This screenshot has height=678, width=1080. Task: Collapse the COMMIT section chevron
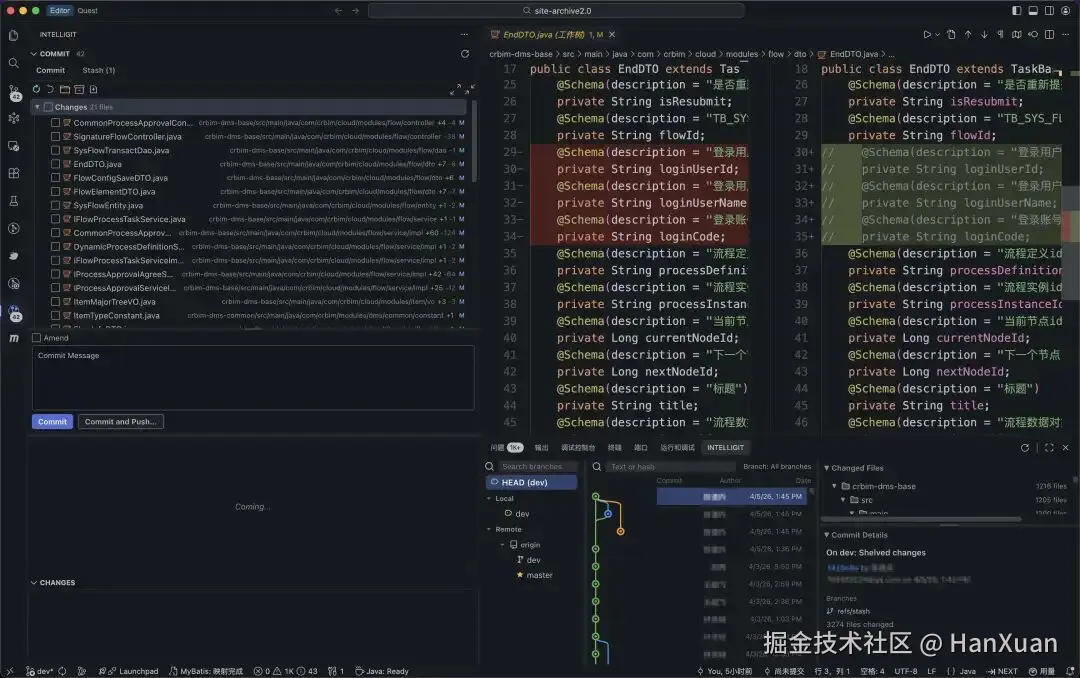pyautogui.click(x=34, y=54)
